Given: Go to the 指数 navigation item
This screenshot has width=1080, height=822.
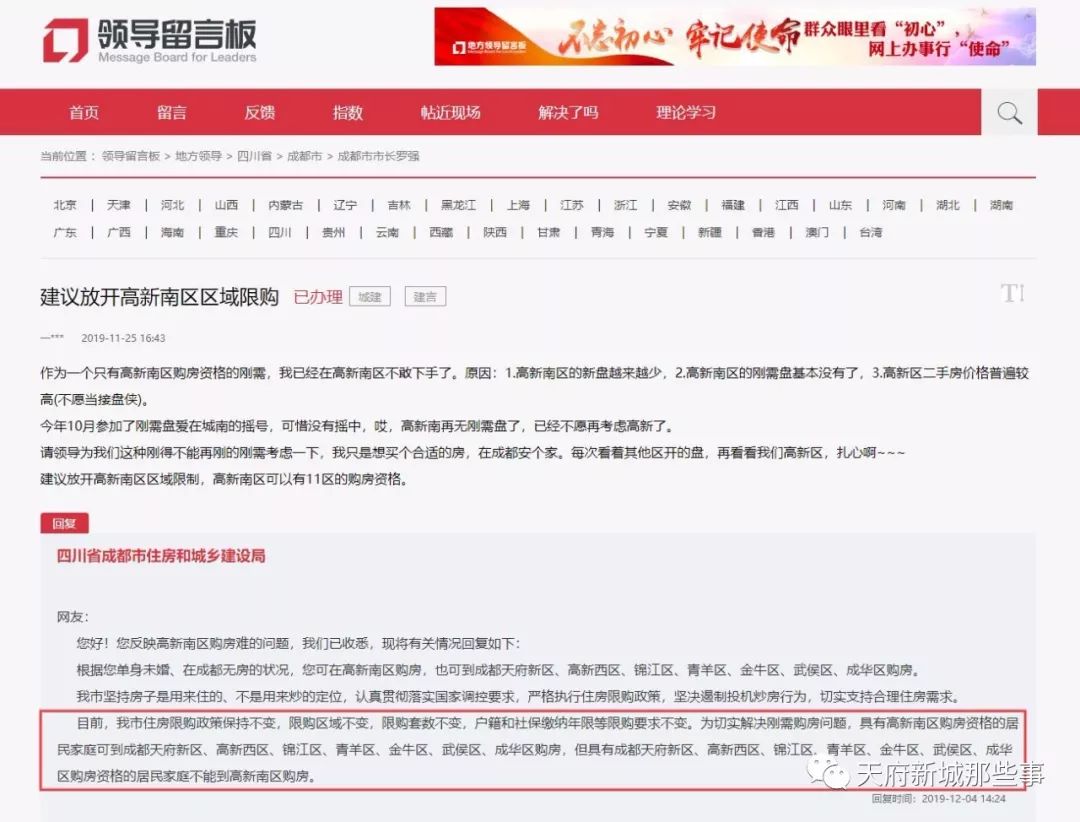Looking at the screenshot, I should click(348, 113).
